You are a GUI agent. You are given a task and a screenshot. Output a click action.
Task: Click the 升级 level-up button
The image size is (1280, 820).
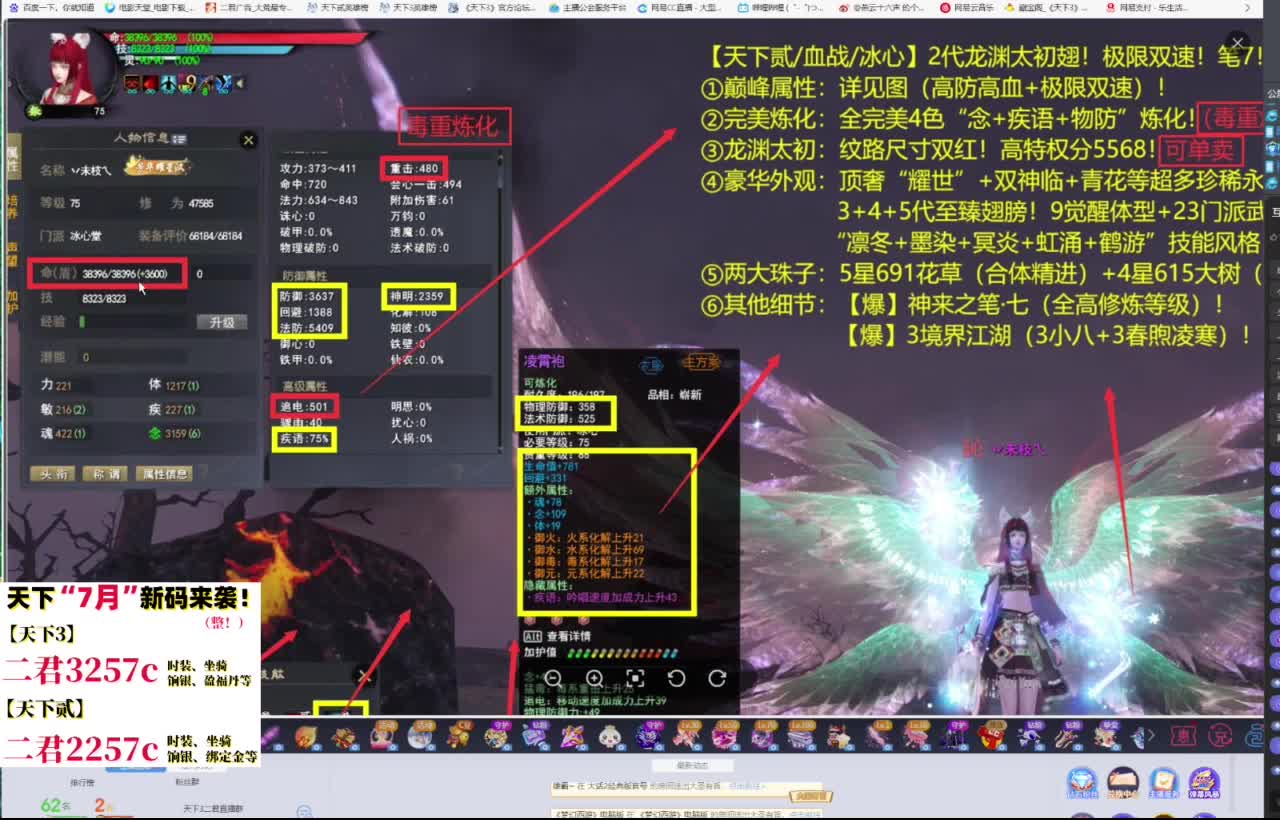pos(221,322)
